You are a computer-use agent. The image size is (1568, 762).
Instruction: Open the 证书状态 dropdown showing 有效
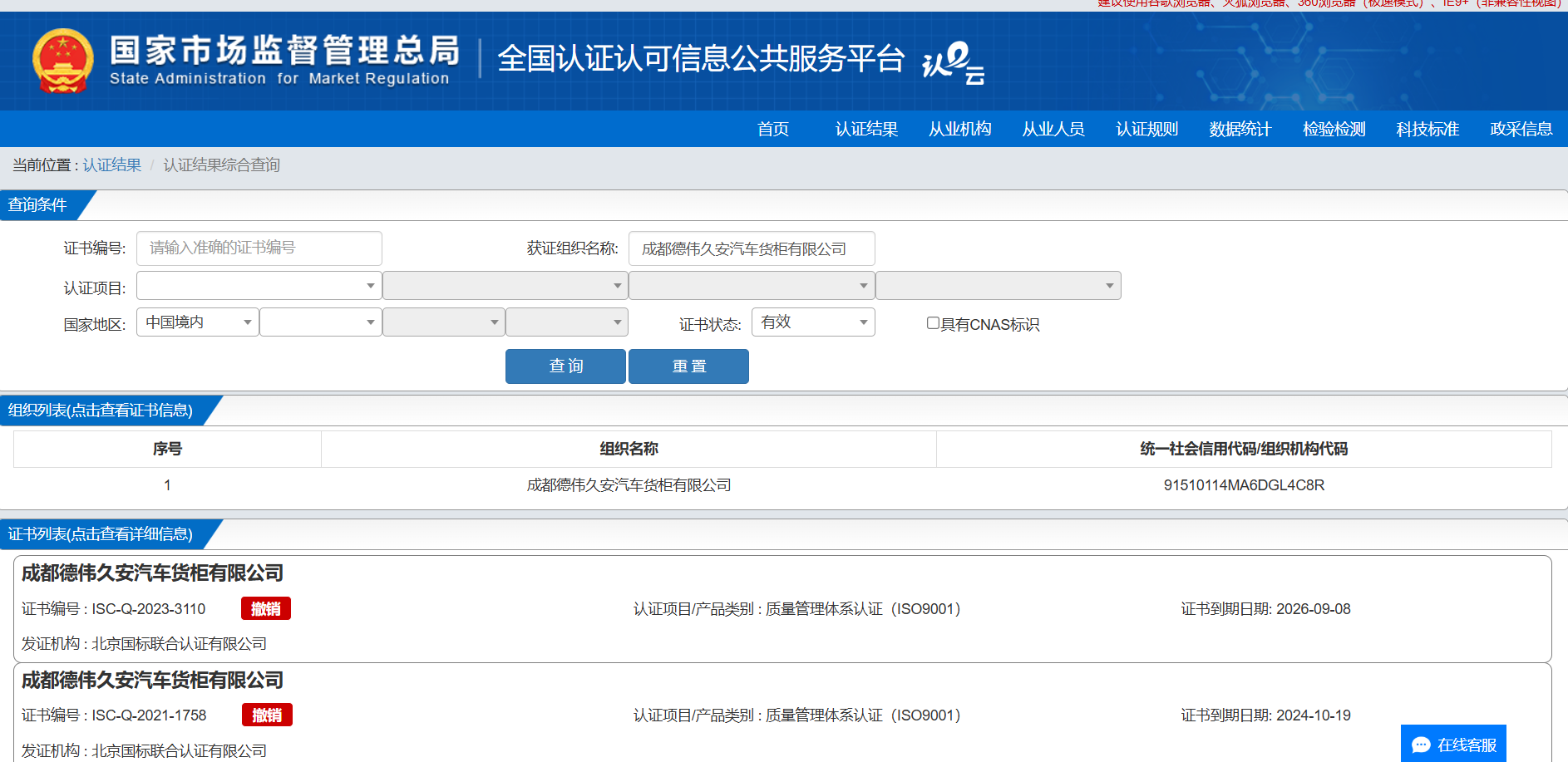coord(813,322)
